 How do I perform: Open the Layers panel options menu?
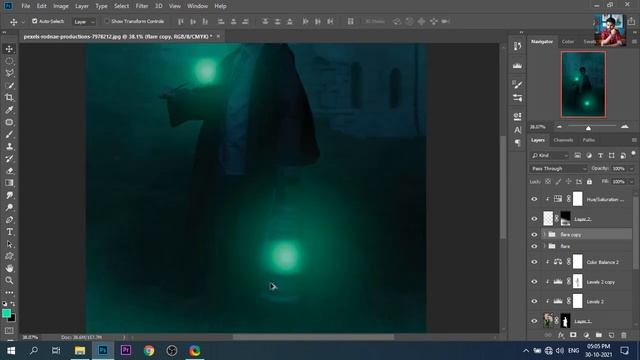click(634, 140)
